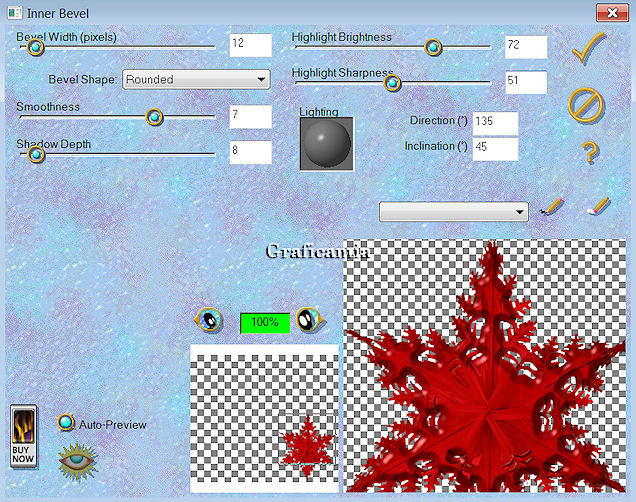Click the gold checkmark OK icon

[x=588, y=48]
